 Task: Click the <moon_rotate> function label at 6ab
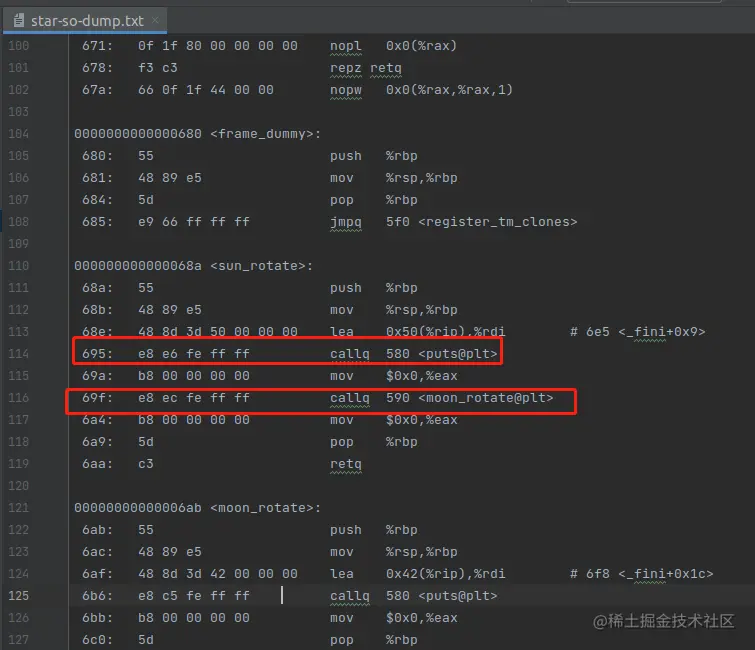click(266, 508)
